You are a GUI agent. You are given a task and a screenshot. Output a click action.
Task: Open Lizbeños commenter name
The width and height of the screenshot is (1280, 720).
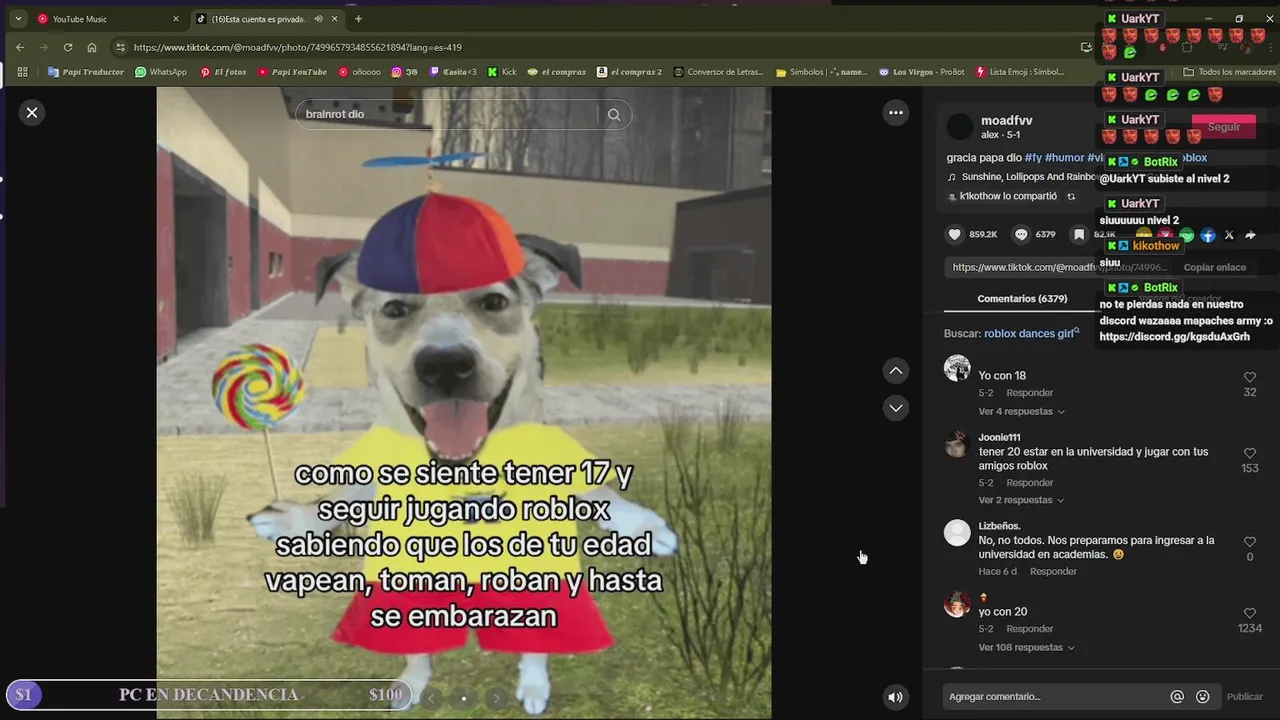[x=999, y=526]
